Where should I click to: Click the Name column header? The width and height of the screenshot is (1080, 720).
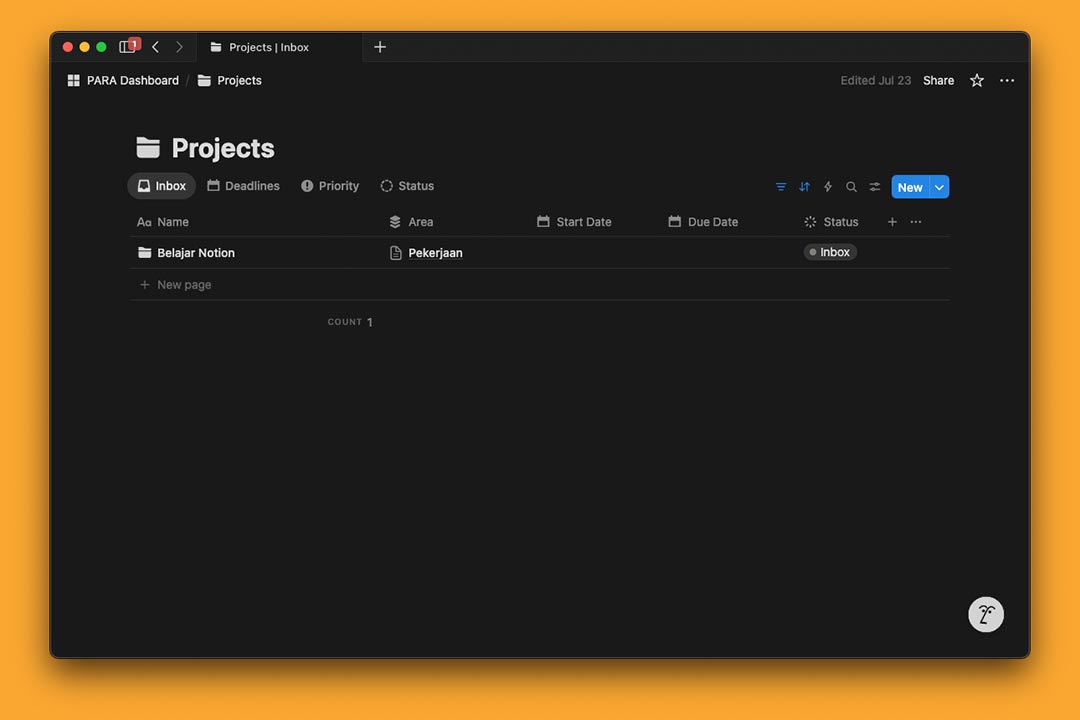pyautogui.click(x=163, y=222)
